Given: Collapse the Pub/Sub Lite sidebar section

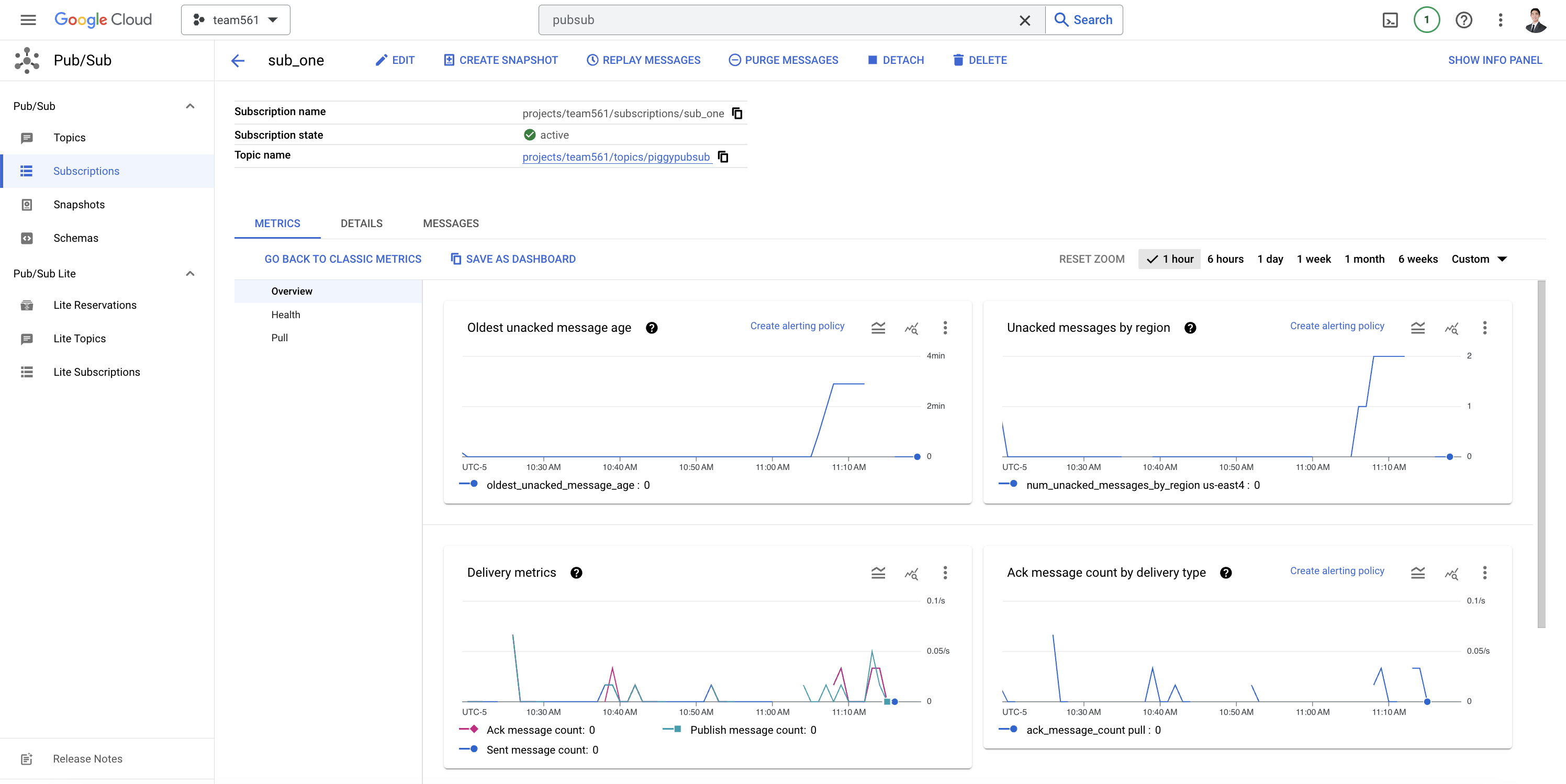Looking at the screenshot, I should click(189, 274).
